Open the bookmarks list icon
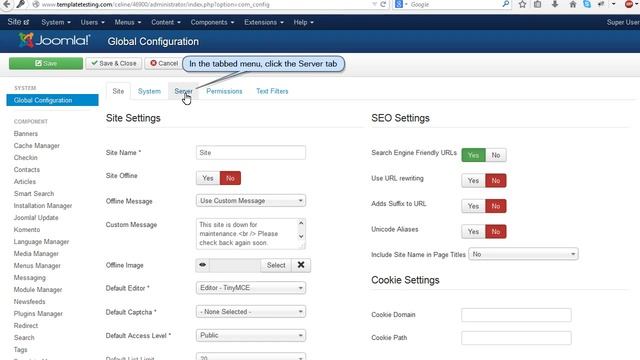The height and width of the screenshot is (360, 640). pyautogui.click(x=538, y=4)
